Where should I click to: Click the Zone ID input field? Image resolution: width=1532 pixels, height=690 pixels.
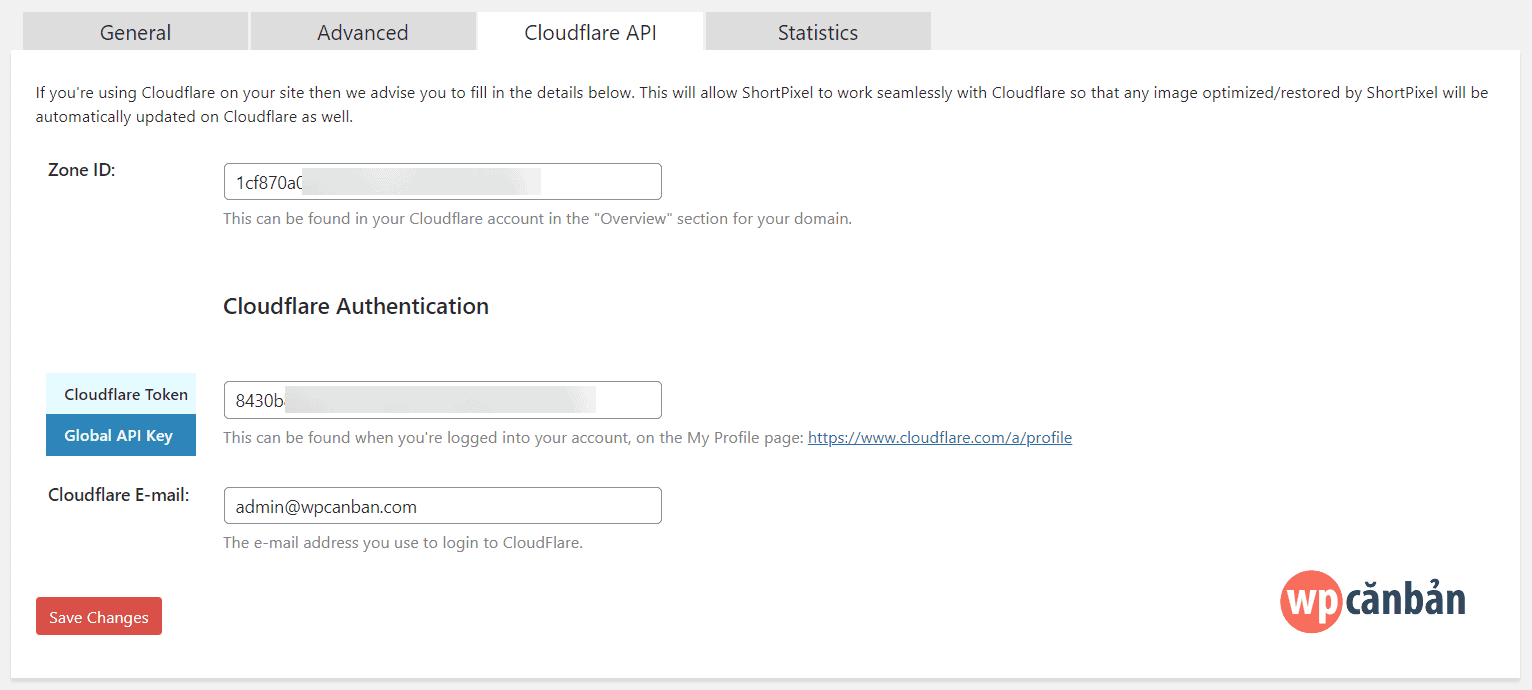443,182
